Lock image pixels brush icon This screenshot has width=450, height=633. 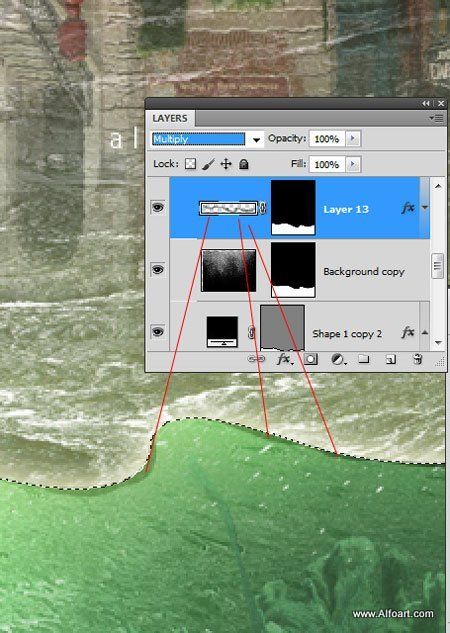coord(208,164)
